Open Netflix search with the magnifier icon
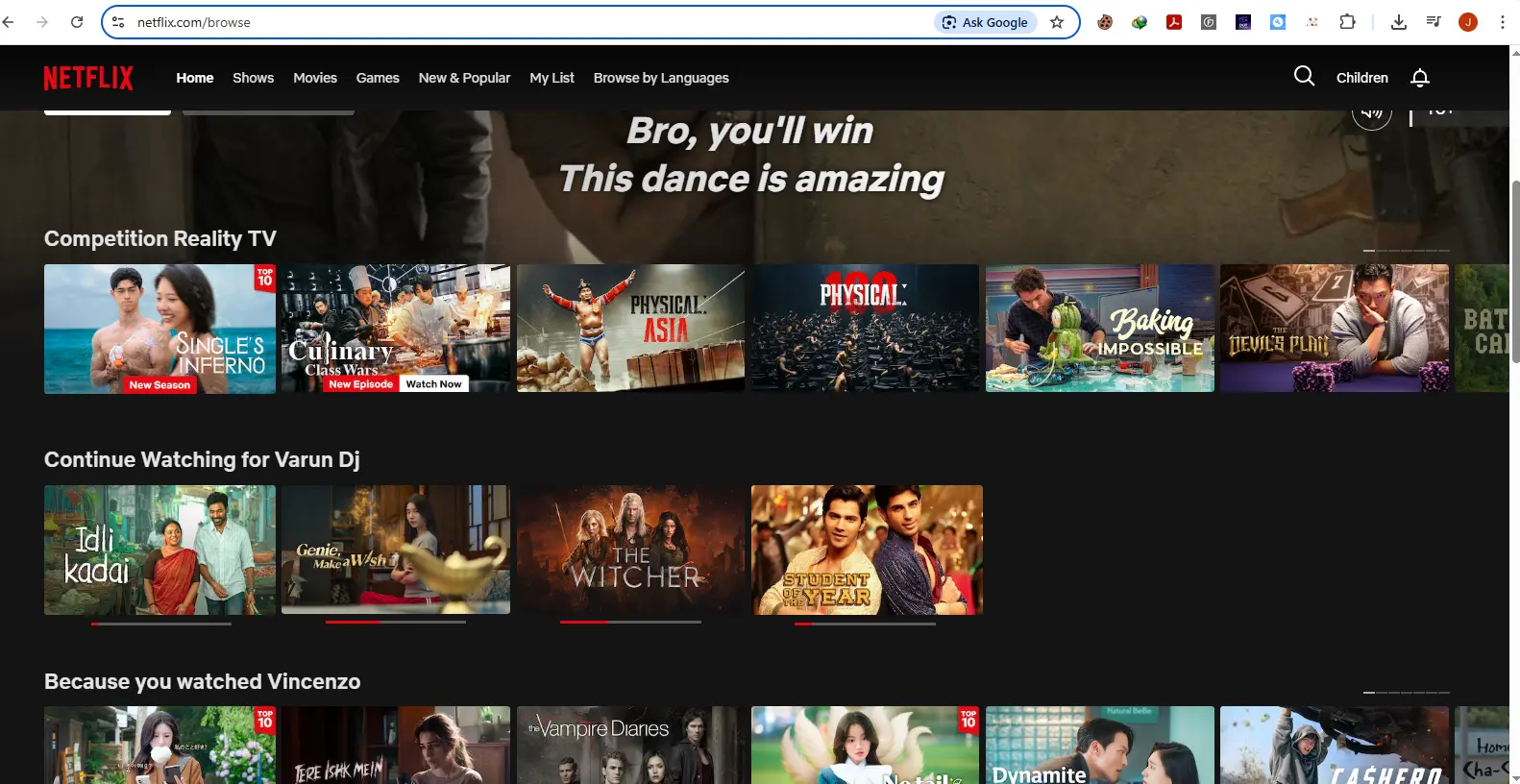This screenshot has height=784, width=1520. pos(1304,76)
